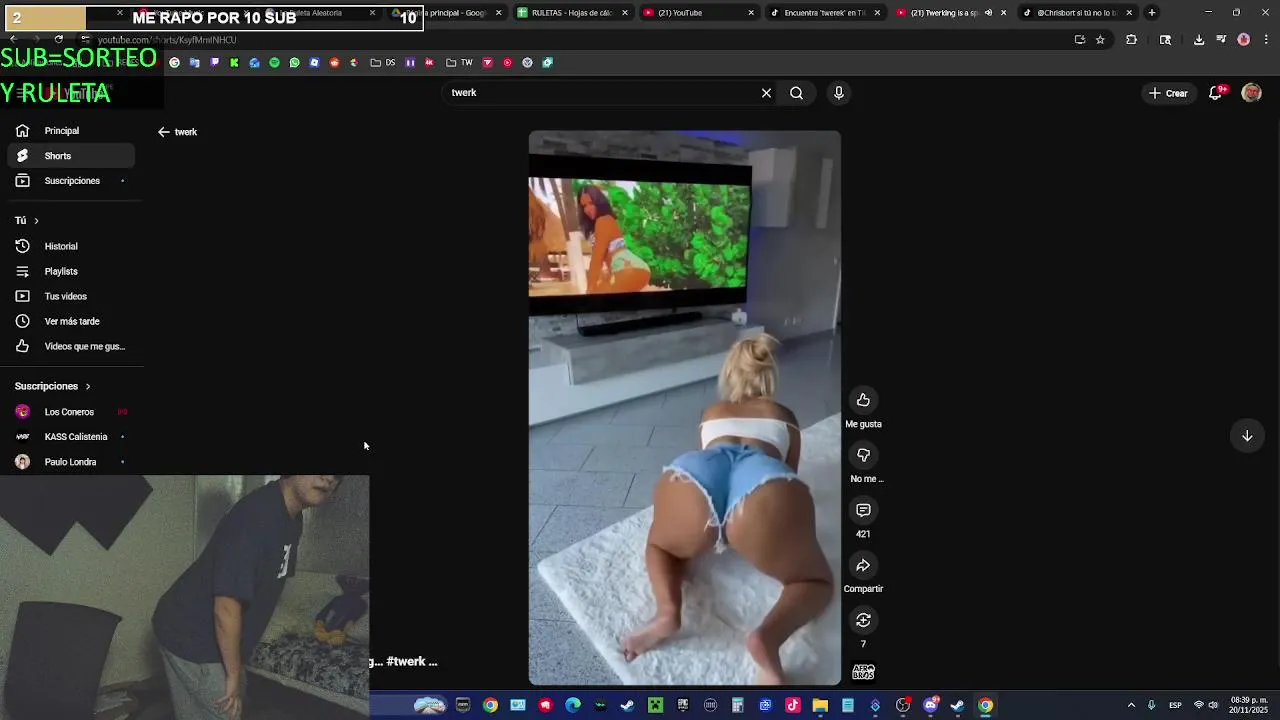Image resolution: width=1280 pixels, height=720 pixels.
Task: Open Minecraft from the taskbar
Action: [x=655, y=706]
